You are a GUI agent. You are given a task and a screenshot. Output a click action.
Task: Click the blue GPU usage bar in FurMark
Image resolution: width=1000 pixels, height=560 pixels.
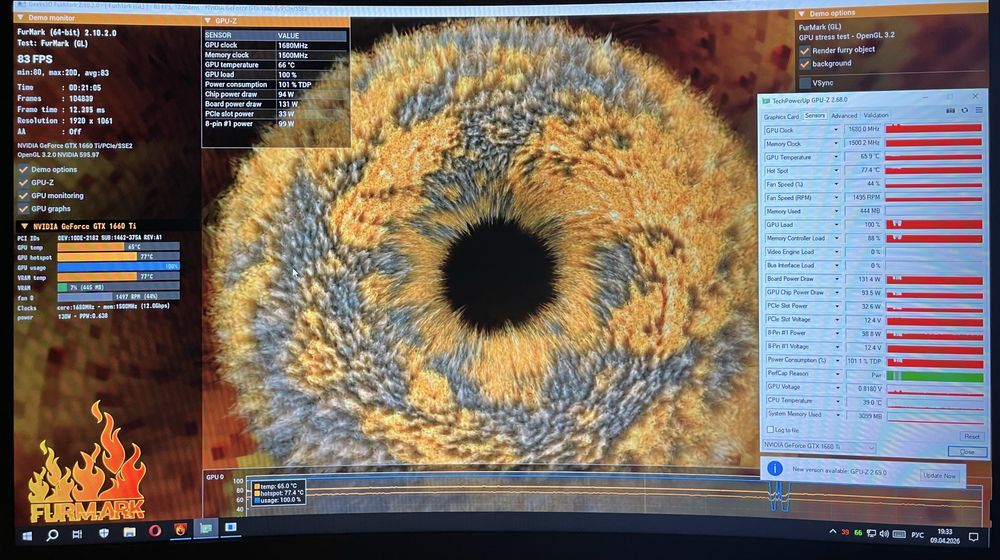[118, 267]
